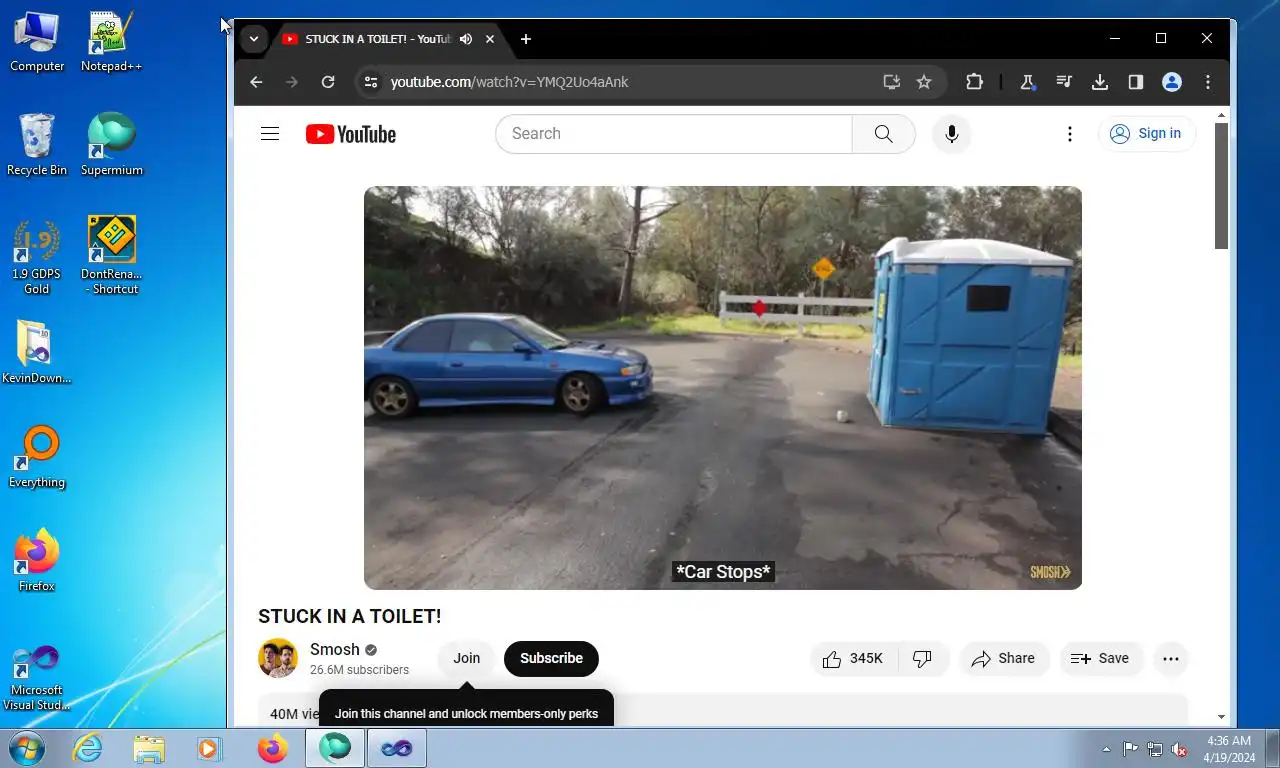The image size is (1280, 768).
Task: Click scrollbar down arrow
Action: (1221, 717)
